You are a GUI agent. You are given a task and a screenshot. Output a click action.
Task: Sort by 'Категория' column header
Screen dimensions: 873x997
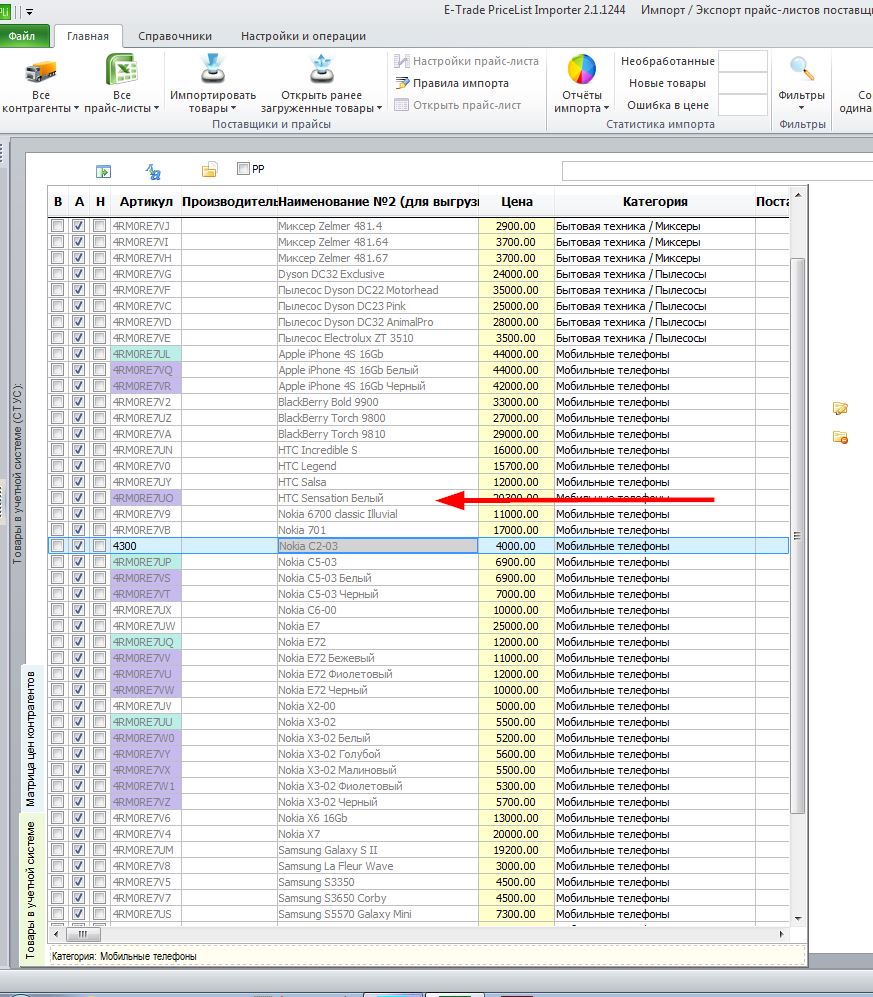click(x=655, y=202)
